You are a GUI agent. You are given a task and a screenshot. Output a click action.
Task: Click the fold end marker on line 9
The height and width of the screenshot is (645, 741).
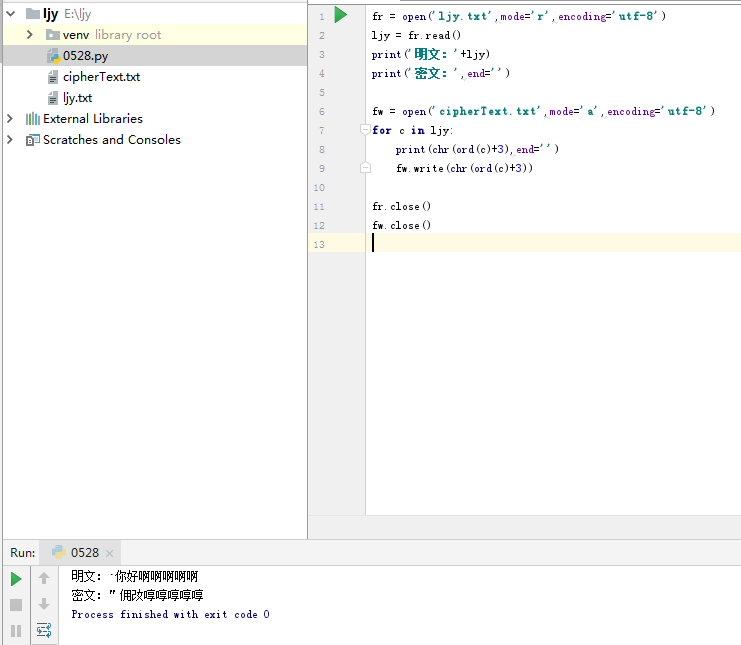(365, 168)
